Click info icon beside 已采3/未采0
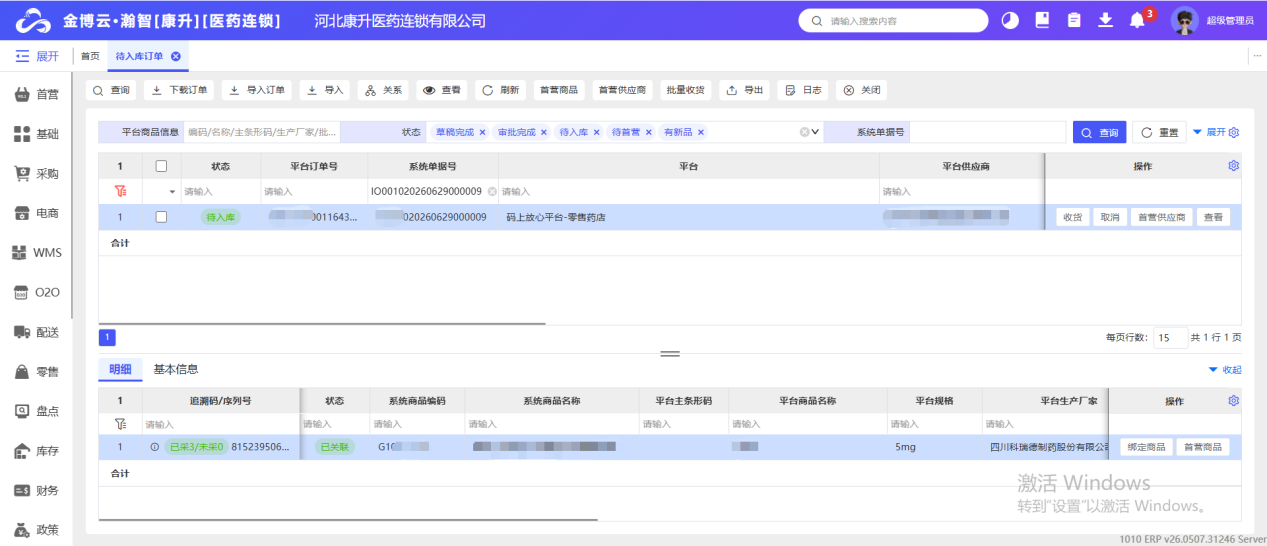Screen dimensions: 1267x546 tap(154, 447)
